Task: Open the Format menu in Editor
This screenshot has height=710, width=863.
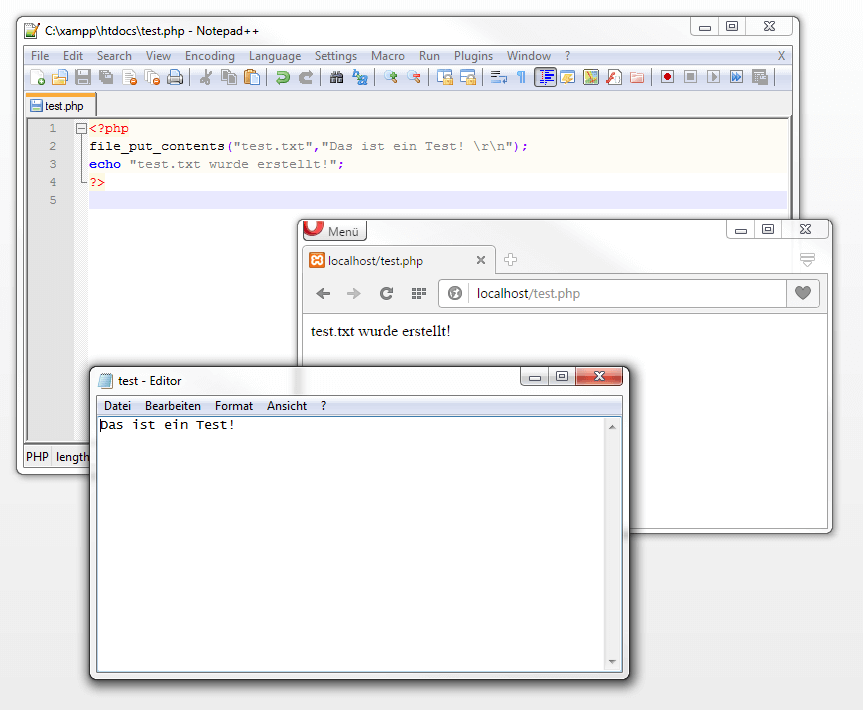Action: 234,406
